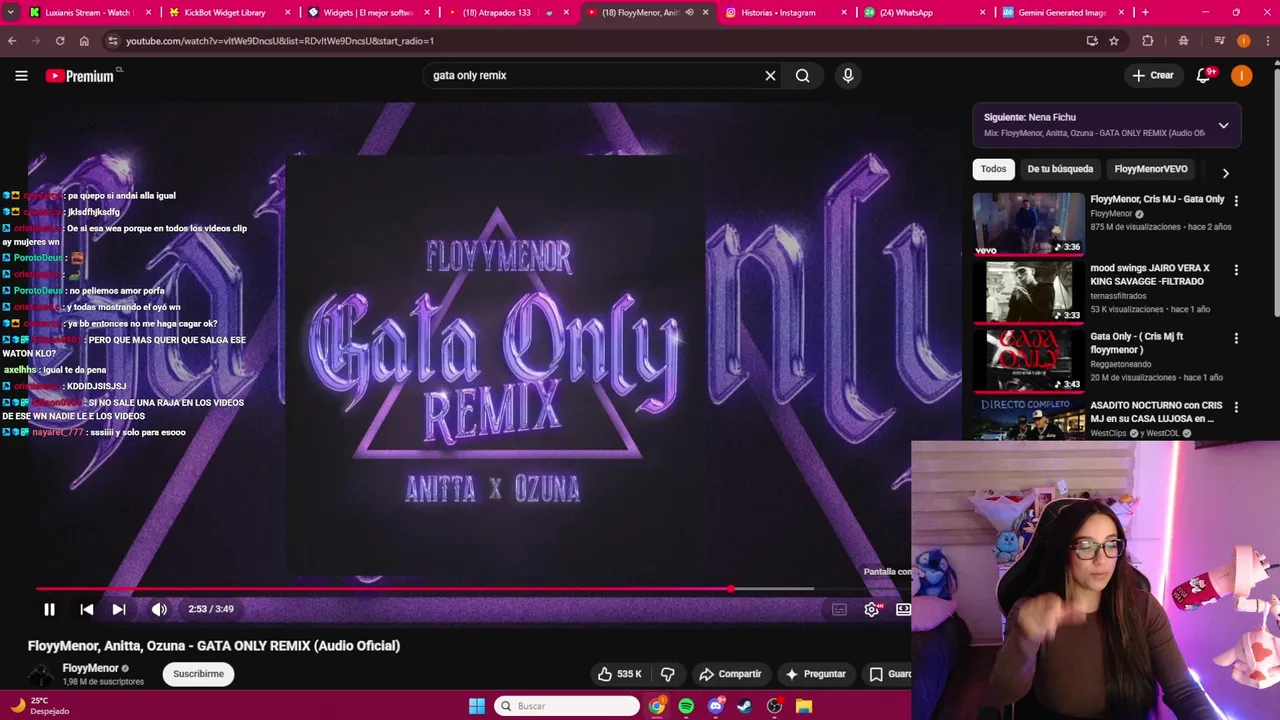Mute the video with the speaker icon
The width and height of the screenshot is (1280, 720).
(159, 609)
